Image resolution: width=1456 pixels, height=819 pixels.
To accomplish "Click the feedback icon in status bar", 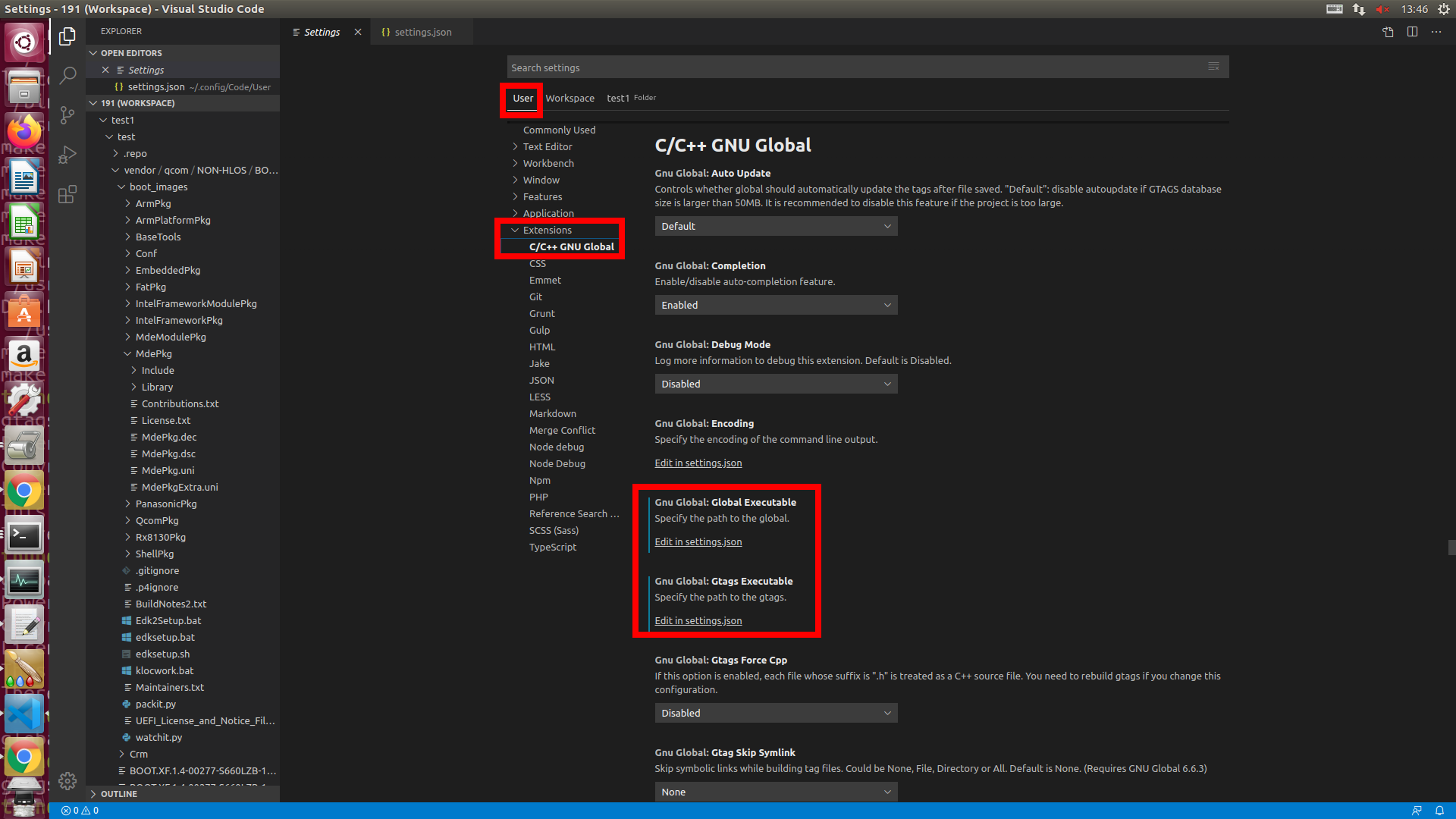I will (x=1417, y=810).
